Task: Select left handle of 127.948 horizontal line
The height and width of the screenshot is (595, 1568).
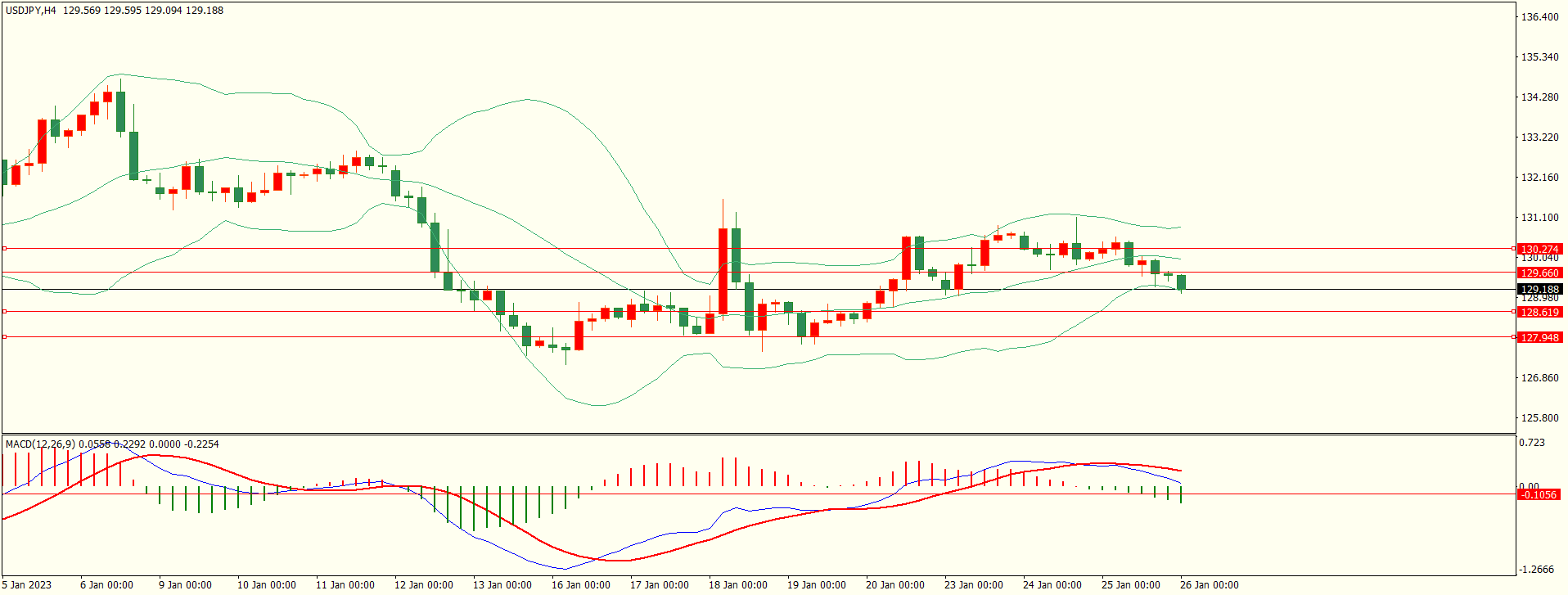Action: tap(4, 336)
